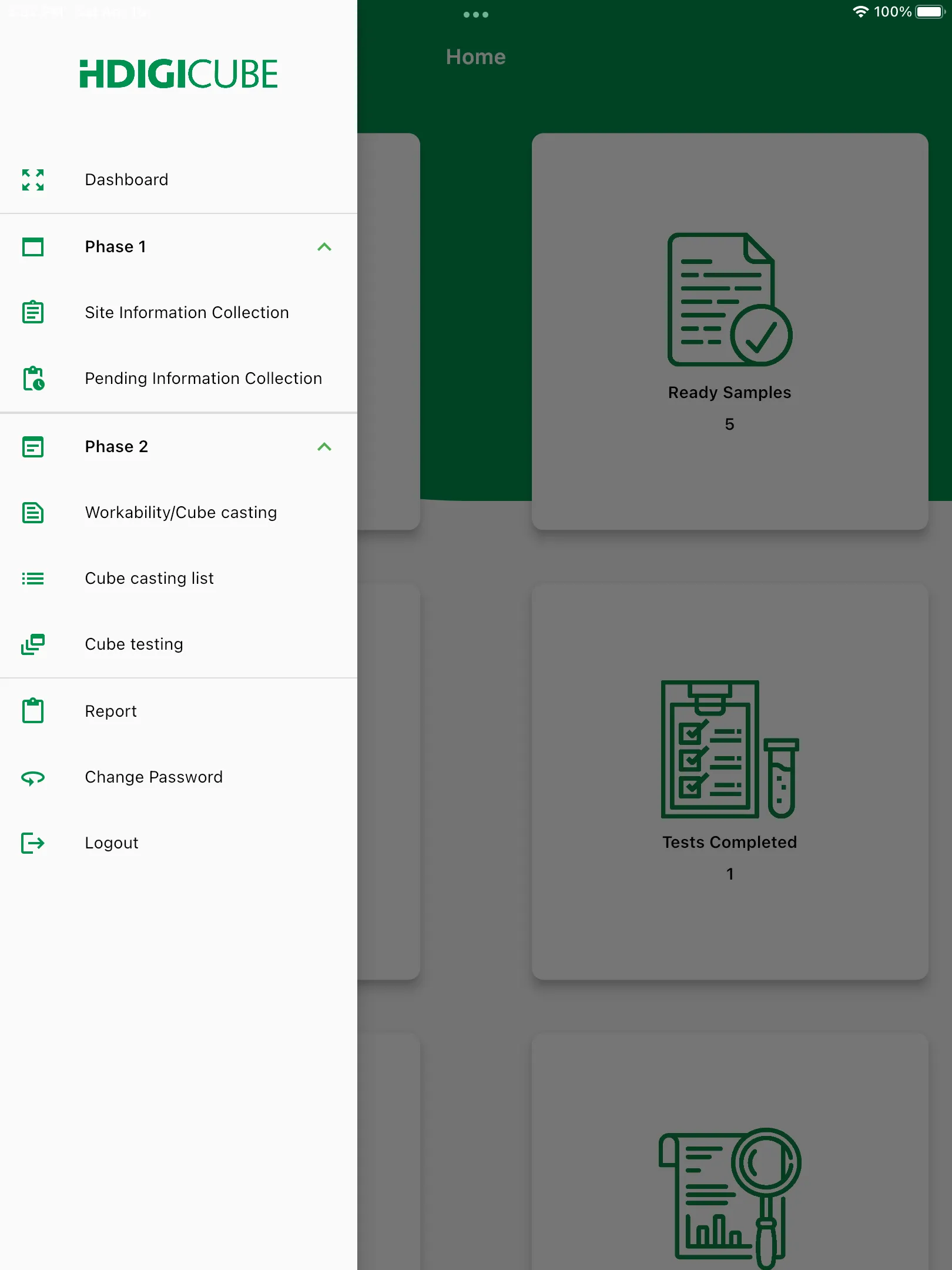Click the Report clipboard icon
Viewport: 952px width, 1270px height.
point(33,711)
